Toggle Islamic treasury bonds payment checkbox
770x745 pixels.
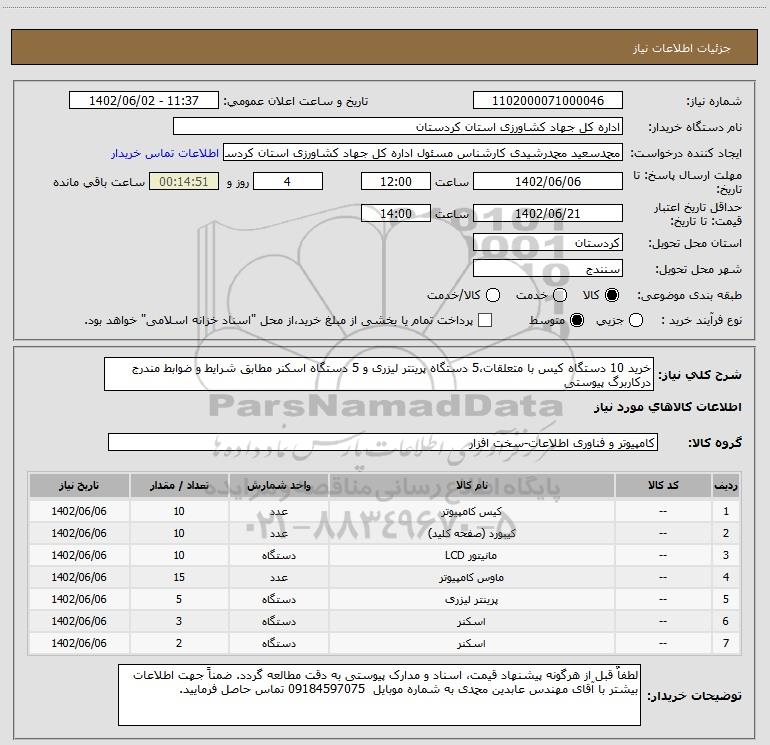point(485,321)
